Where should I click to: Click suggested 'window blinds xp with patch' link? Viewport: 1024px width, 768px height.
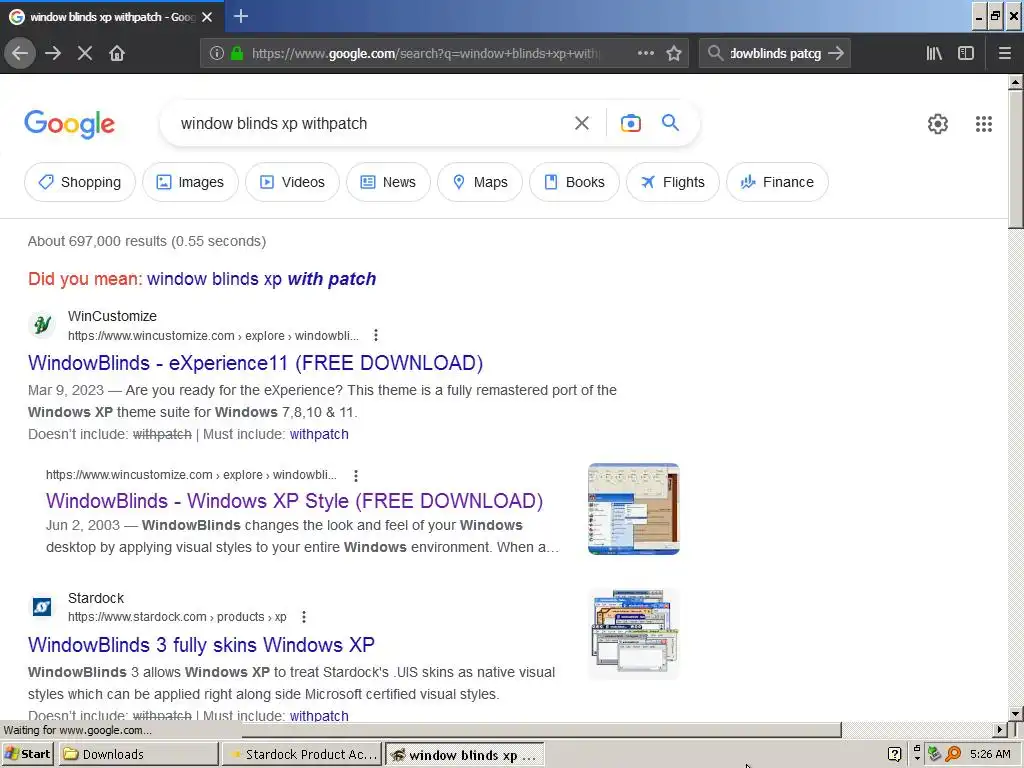point(261,280)
